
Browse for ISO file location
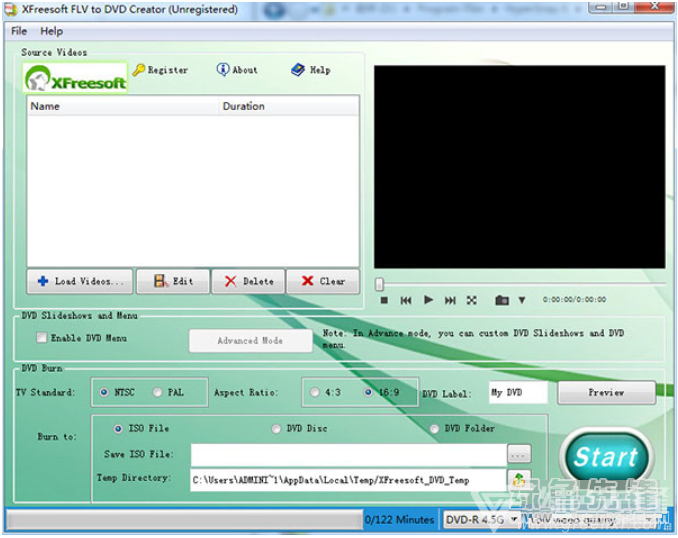518,455
